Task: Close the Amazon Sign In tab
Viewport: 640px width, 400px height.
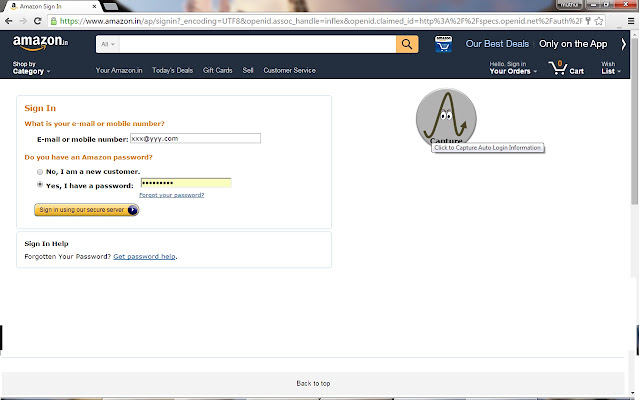Action: [95, 6]
